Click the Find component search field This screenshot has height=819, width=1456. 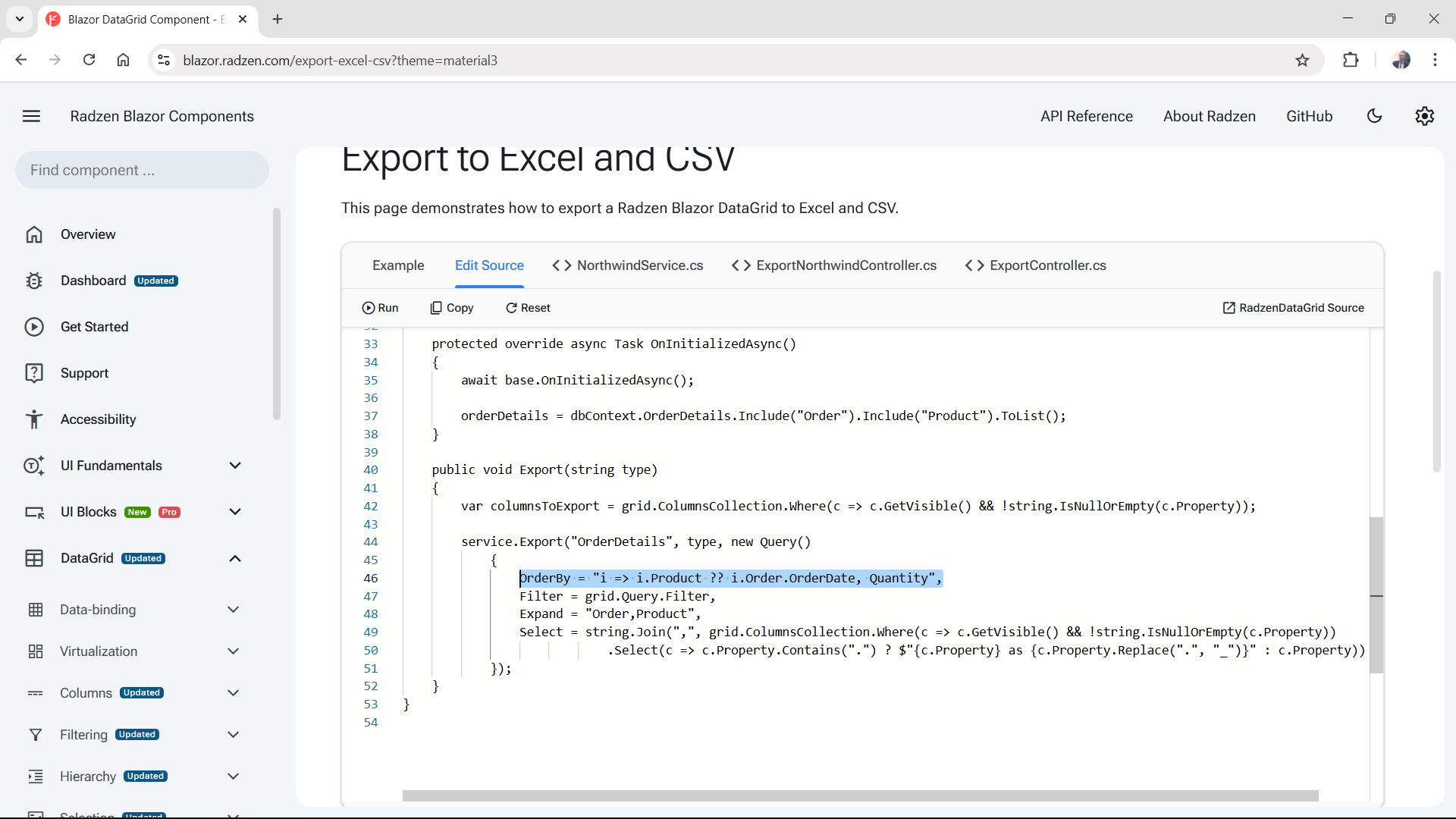coord(142,170)
